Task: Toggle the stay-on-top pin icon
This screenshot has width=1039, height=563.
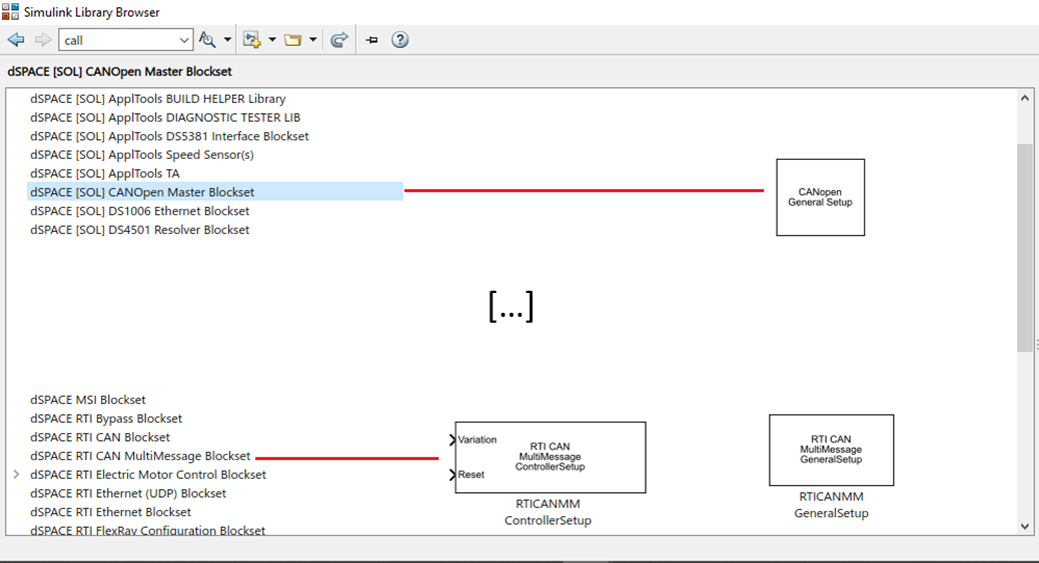Action: tap(372, 40)
